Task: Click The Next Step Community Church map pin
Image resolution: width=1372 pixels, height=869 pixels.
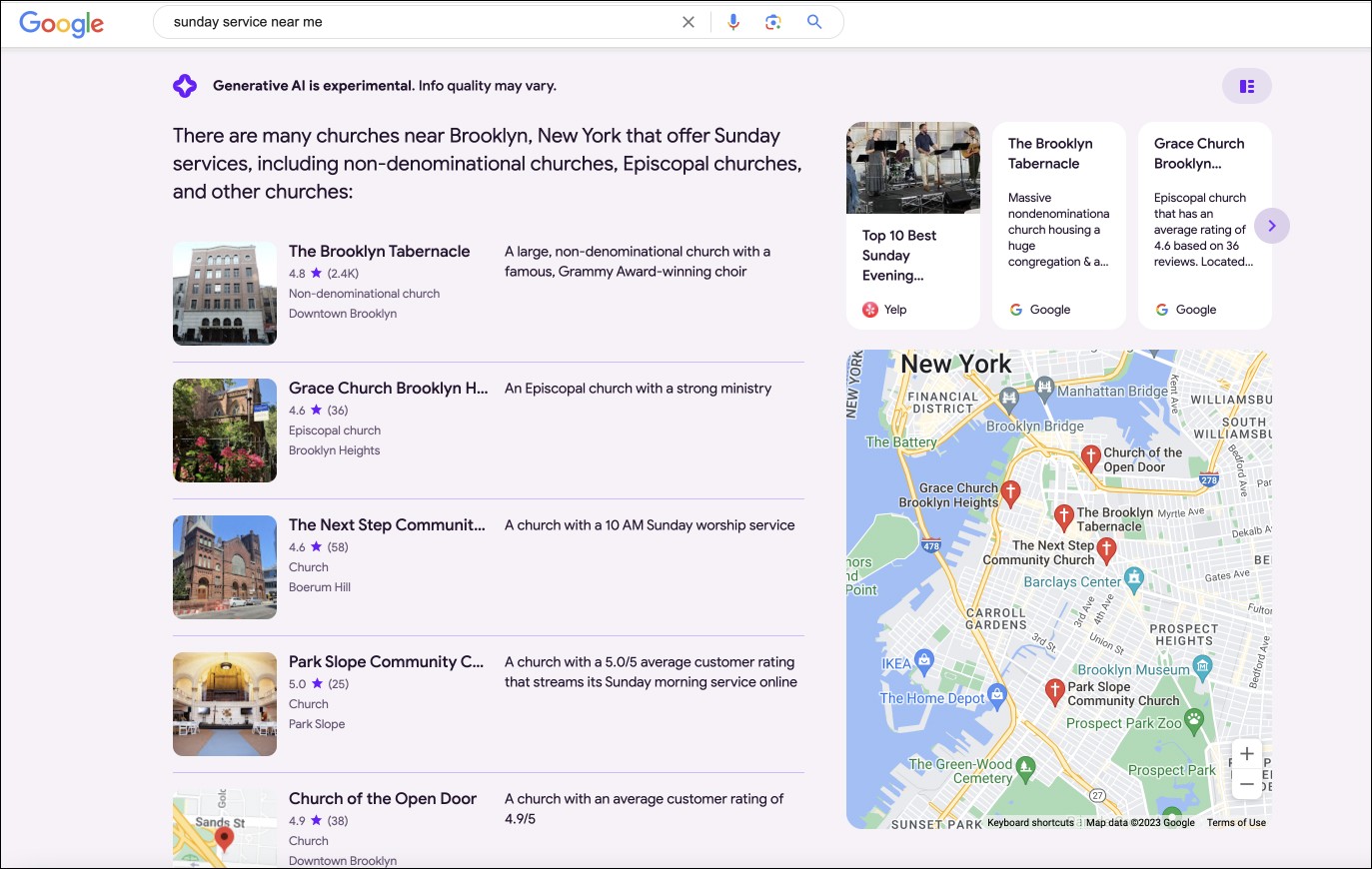Action: coord(1106,548)
